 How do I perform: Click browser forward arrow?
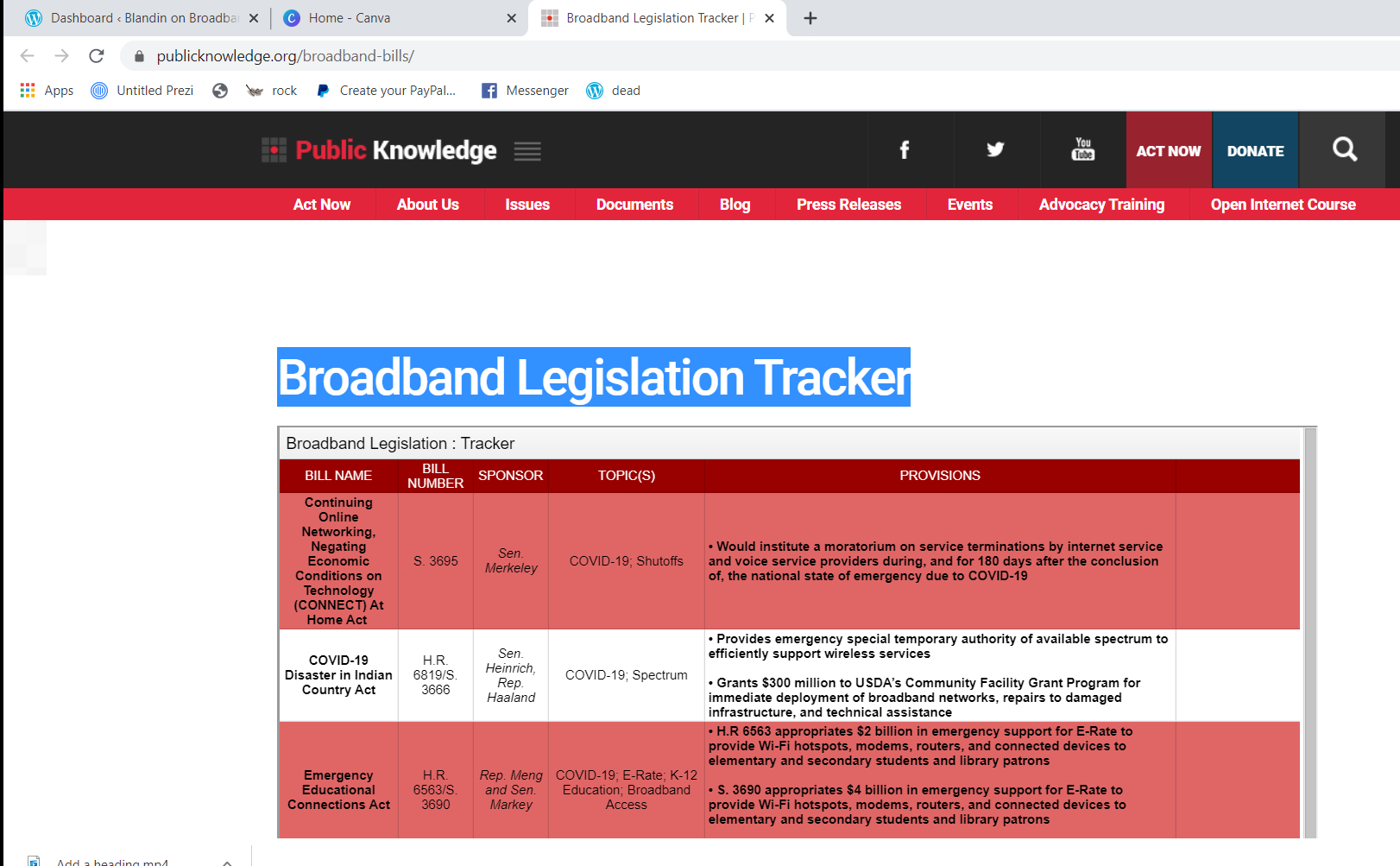point(61,56)
